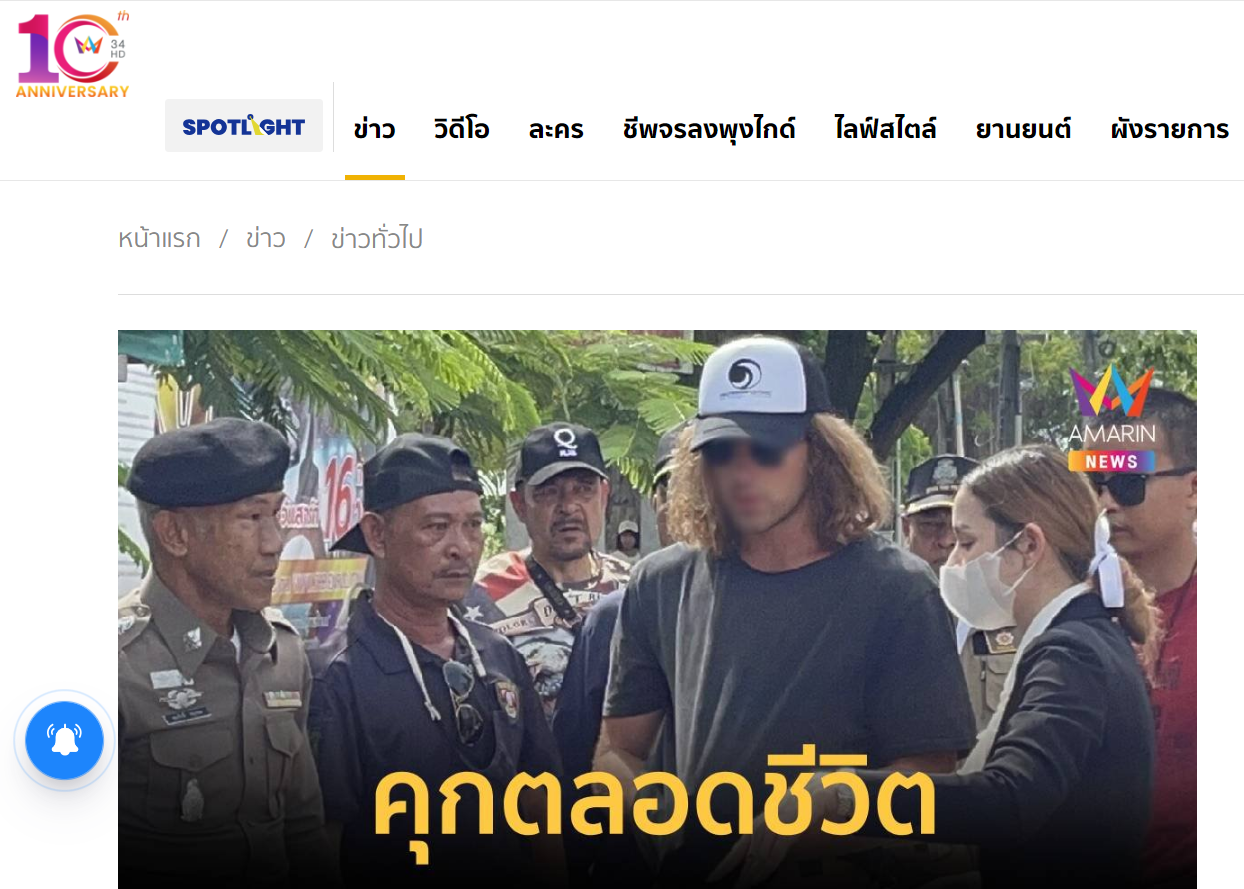Viewport: 1244px width, 889px height.
Task: Click the blue notification bell icon
Action: point(65,741)
